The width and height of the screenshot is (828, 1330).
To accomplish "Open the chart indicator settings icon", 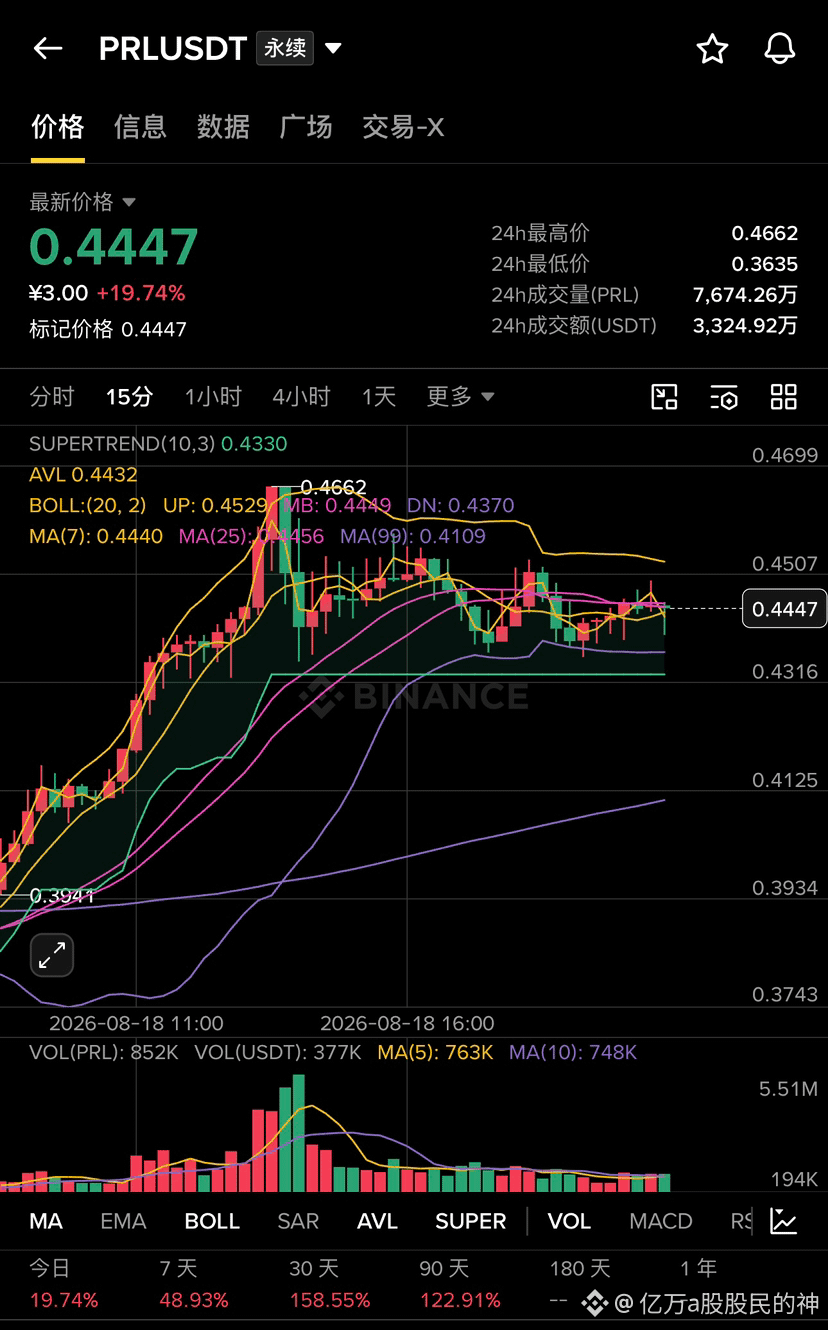I will click(x=724, y=397).
